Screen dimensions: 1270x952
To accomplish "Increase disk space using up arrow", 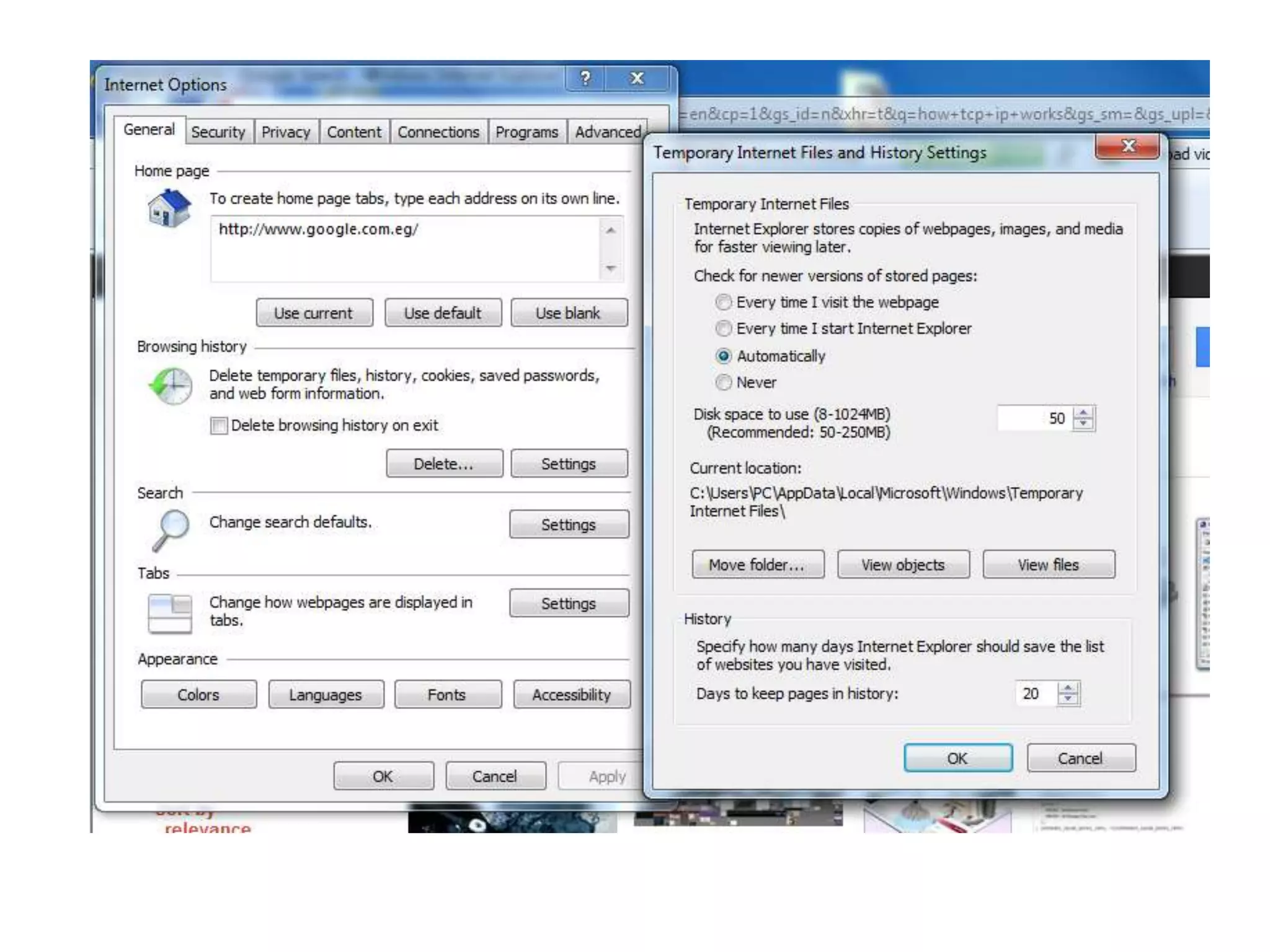I will tap(1083, 412).
